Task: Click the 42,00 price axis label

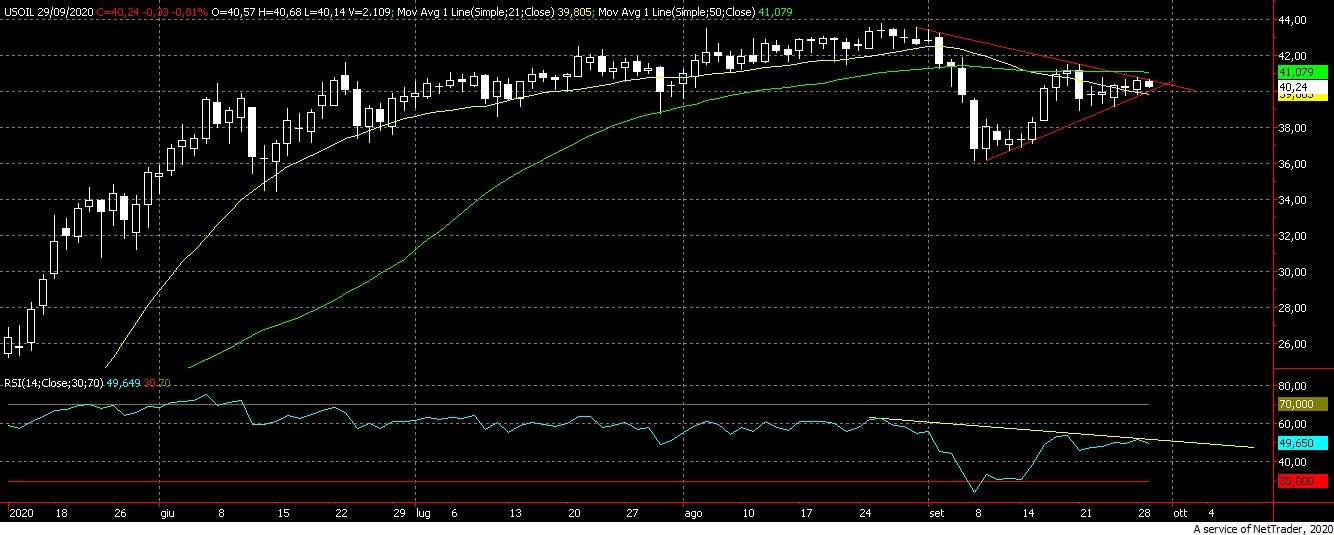Action: 1293,56
